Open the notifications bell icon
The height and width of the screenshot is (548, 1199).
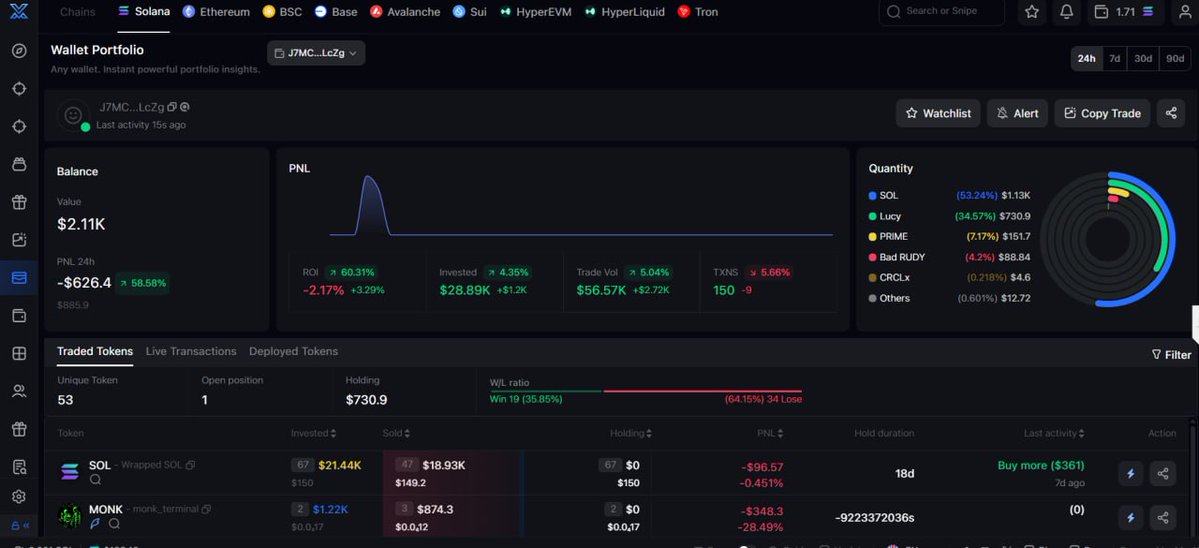pos(1067,12)
